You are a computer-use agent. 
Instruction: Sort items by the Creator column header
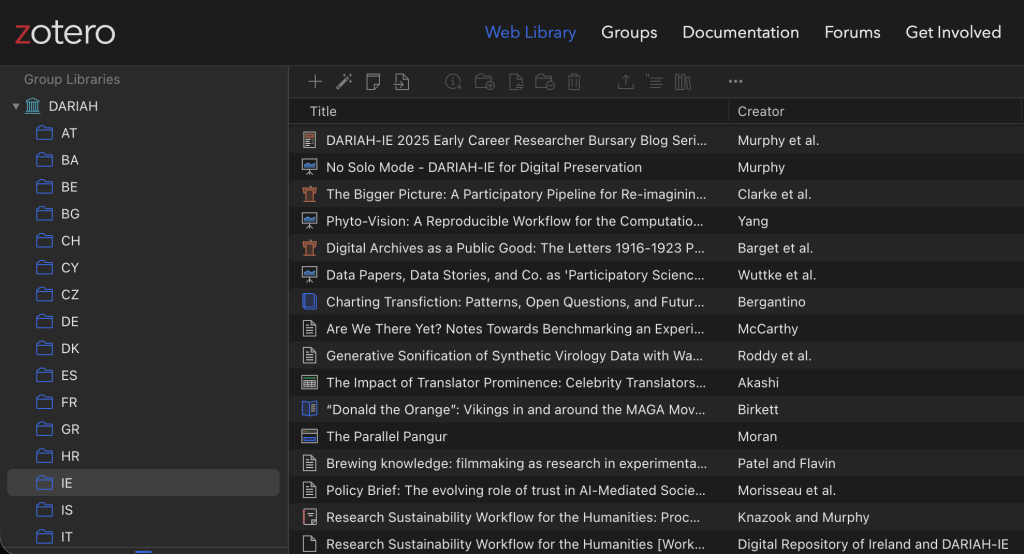(875, 111)
